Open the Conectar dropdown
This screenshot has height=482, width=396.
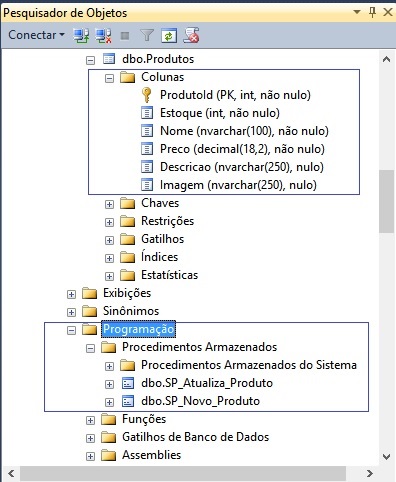(36, 35)
